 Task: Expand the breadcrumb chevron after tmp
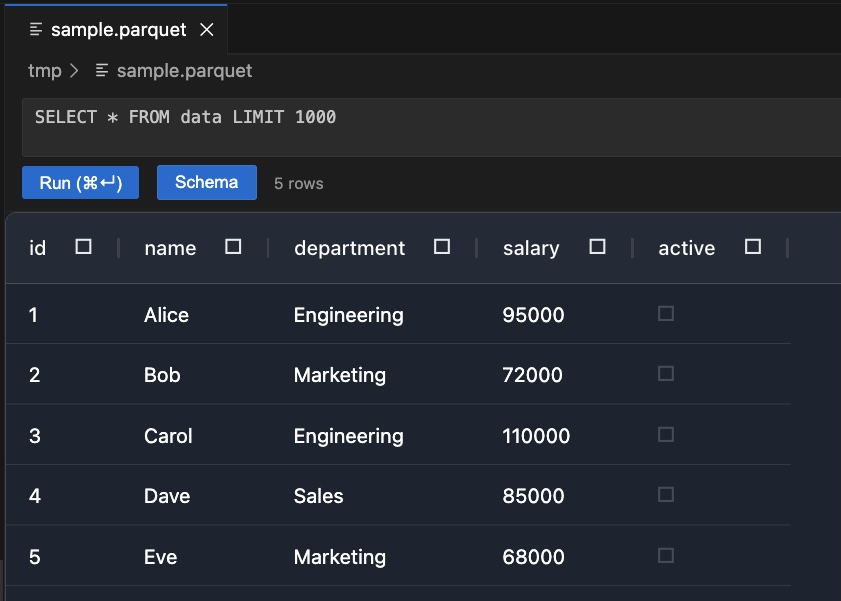[x=74, y=71]
